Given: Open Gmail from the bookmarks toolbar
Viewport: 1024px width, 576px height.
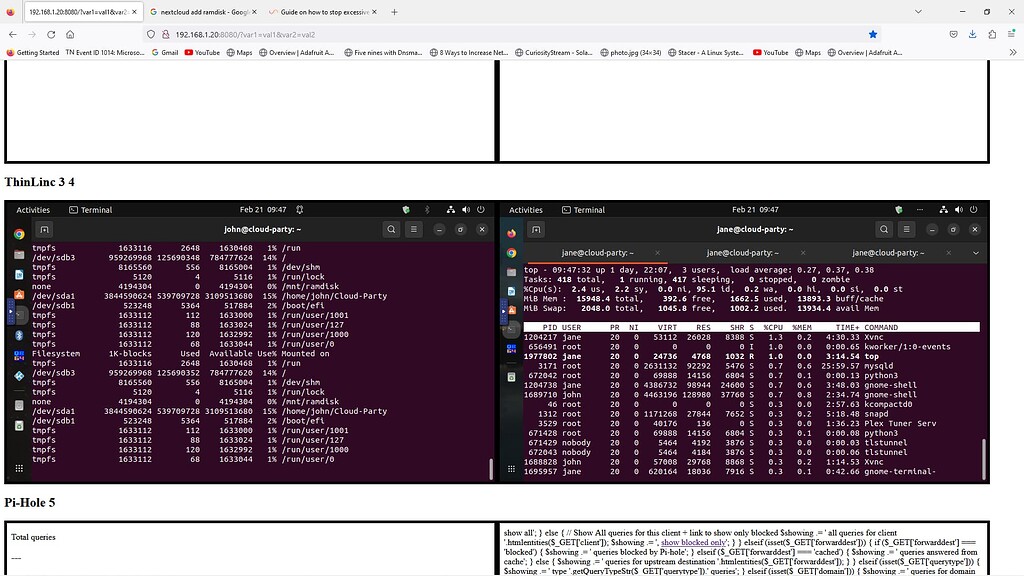Looking at the screenshot, I should tap(169, 53).
